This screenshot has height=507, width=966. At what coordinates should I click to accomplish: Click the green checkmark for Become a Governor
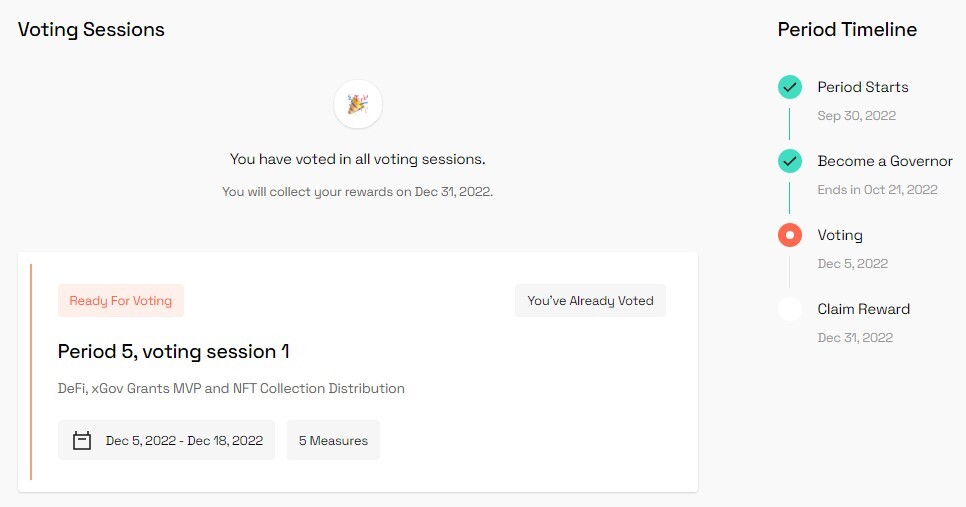790,161
